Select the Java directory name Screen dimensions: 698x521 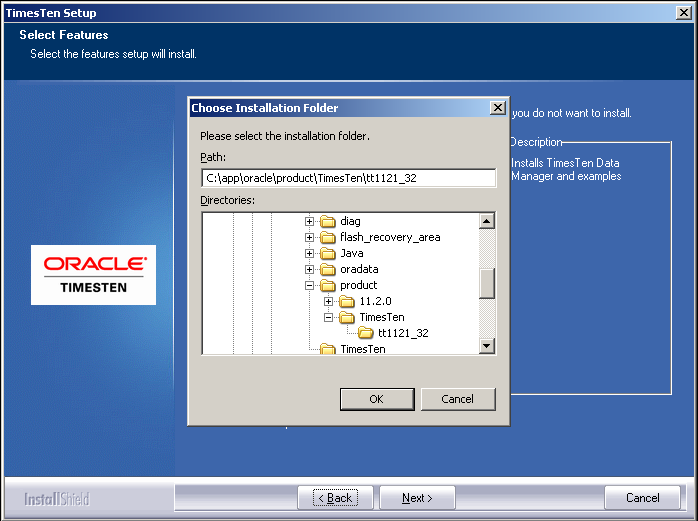(x=352, y=253)
